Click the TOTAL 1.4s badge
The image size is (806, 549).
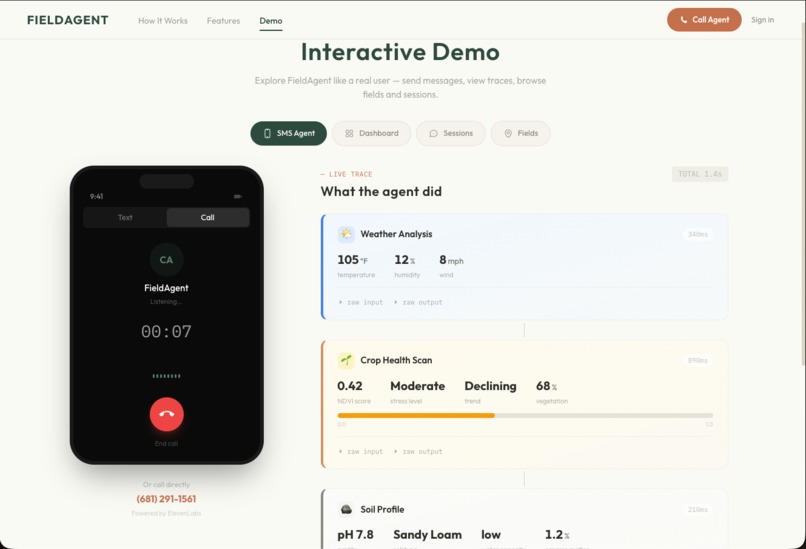(x=700, y=174)
